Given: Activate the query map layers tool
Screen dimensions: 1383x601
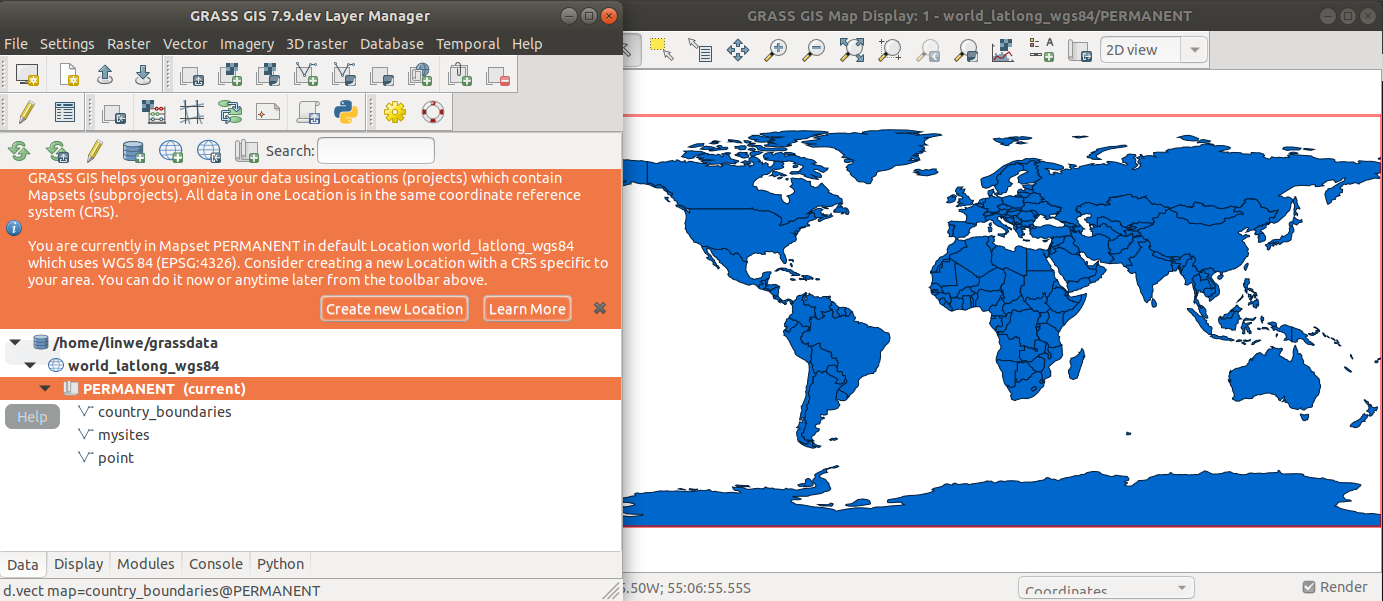Looking at the screenshot, I should (699, 49).
